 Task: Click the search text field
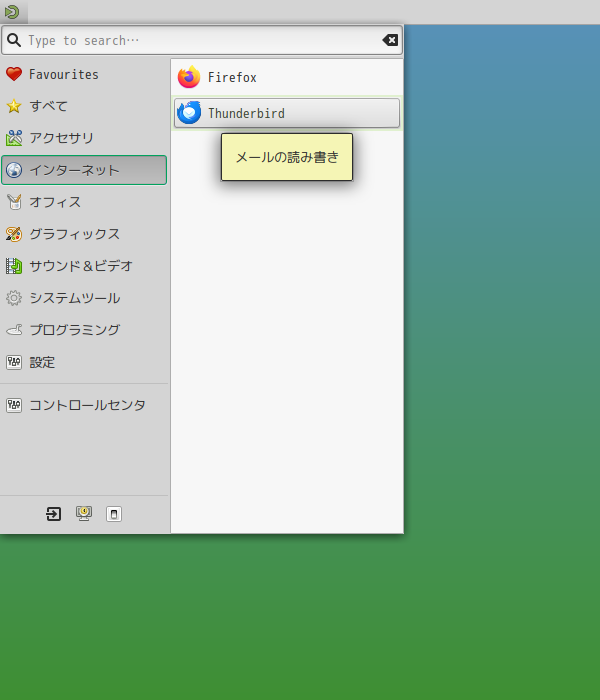202,40
